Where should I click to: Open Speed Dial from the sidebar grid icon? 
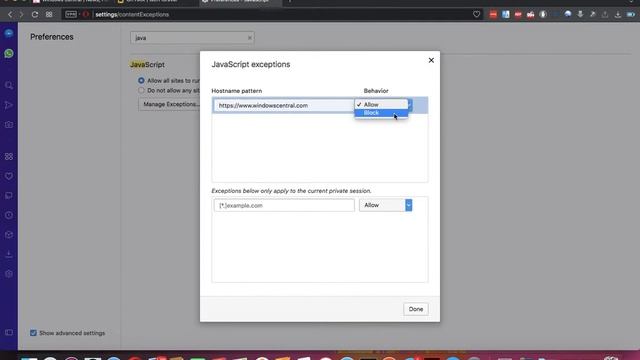coord(9,156)
